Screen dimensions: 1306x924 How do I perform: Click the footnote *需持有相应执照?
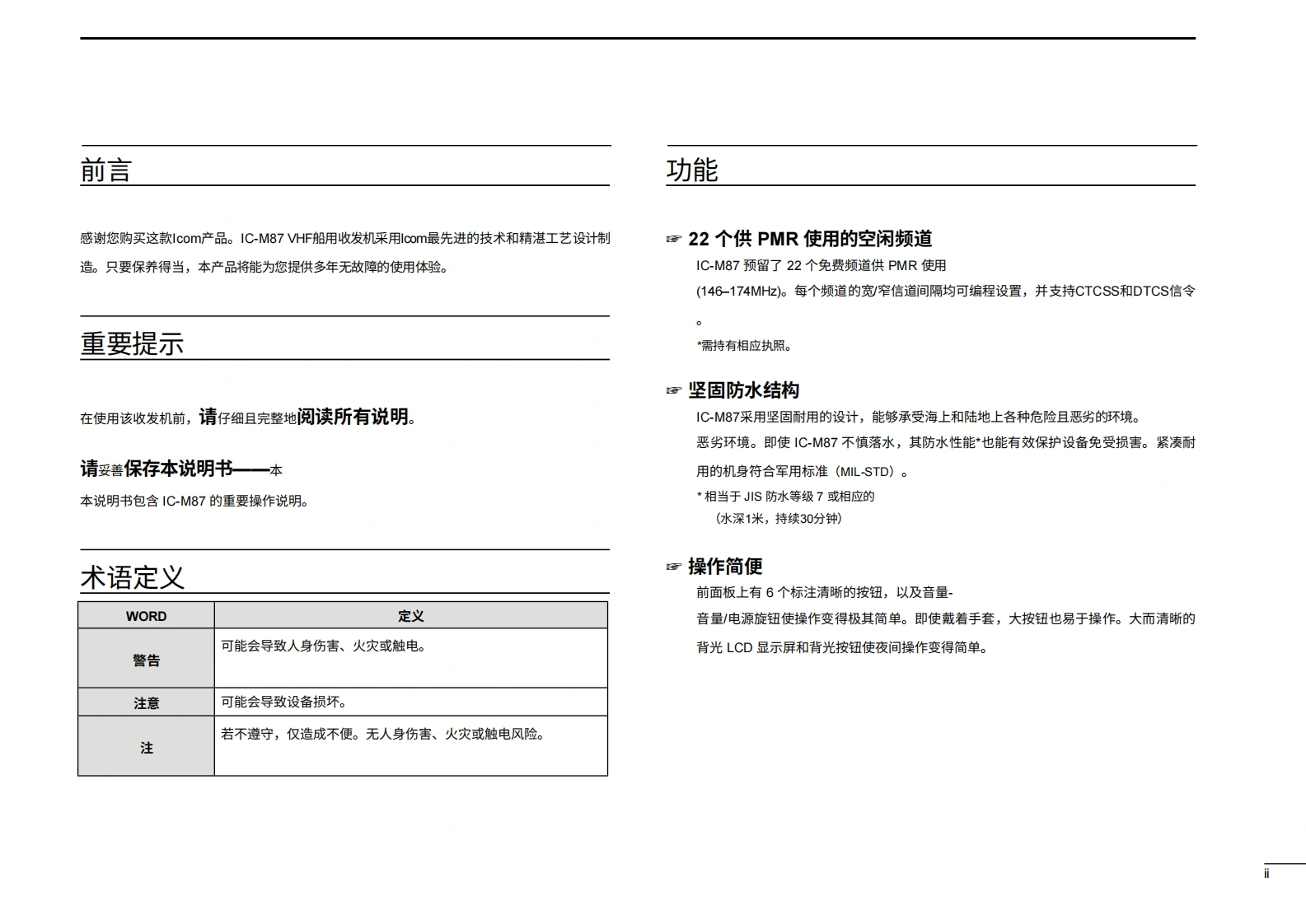(x=745, y=346)
